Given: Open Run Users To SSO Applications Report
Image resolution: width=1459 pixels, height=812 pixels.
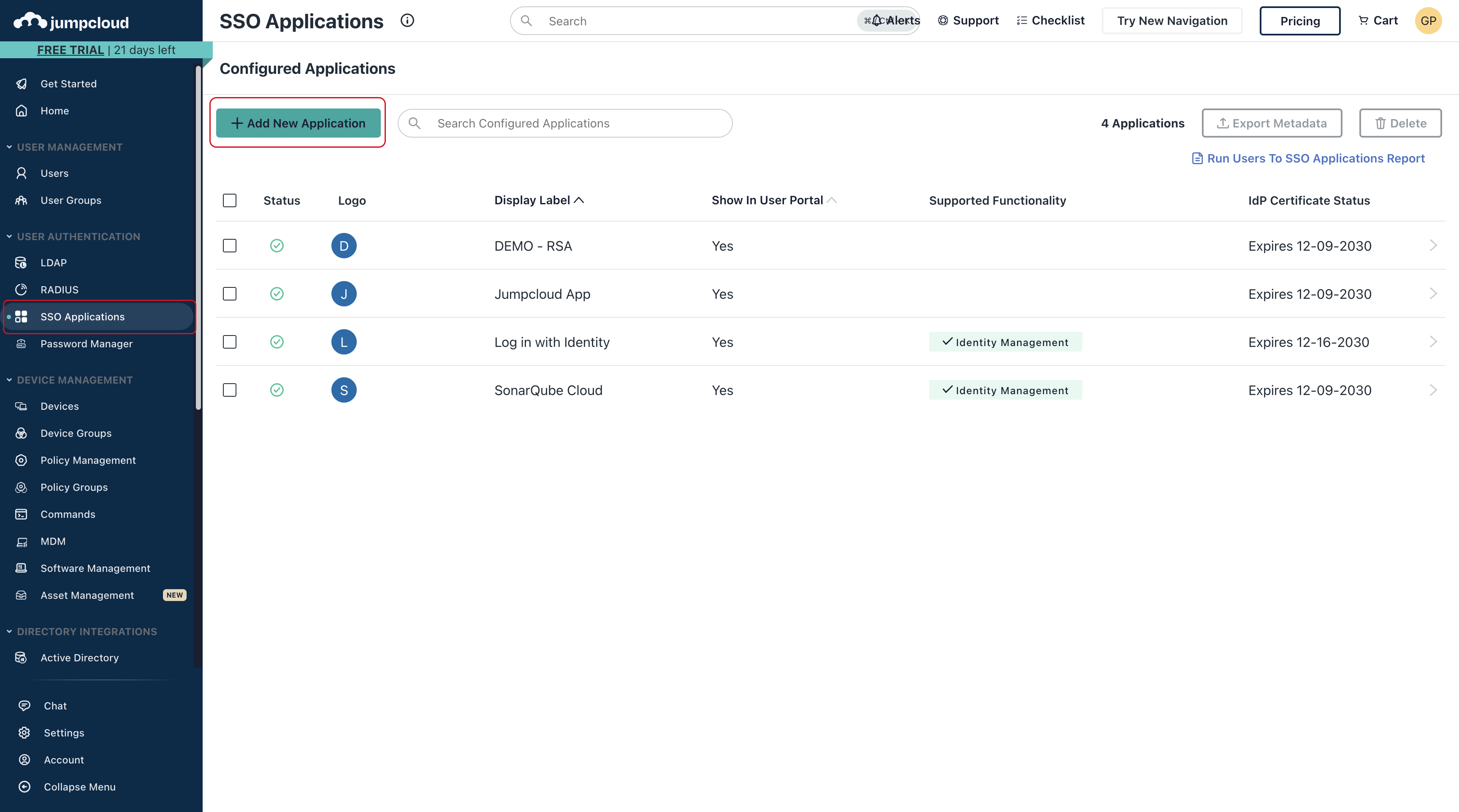Looking at the screenshot, I should pos(1308,159).
